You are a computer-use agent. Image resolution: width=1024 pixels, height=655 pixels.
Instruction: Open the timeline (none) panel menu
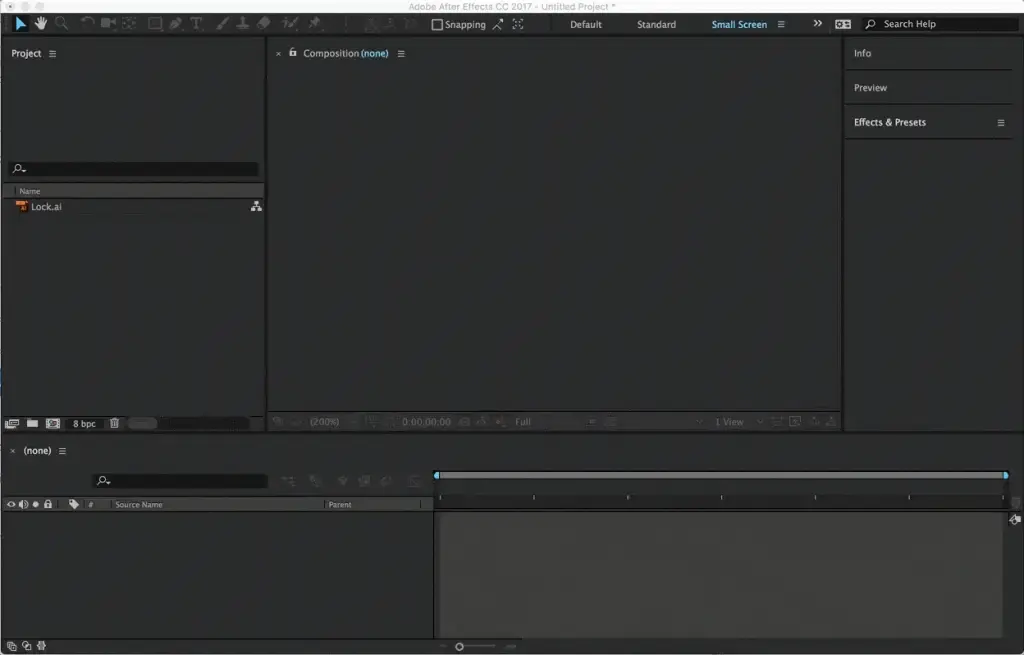point(62,451)
